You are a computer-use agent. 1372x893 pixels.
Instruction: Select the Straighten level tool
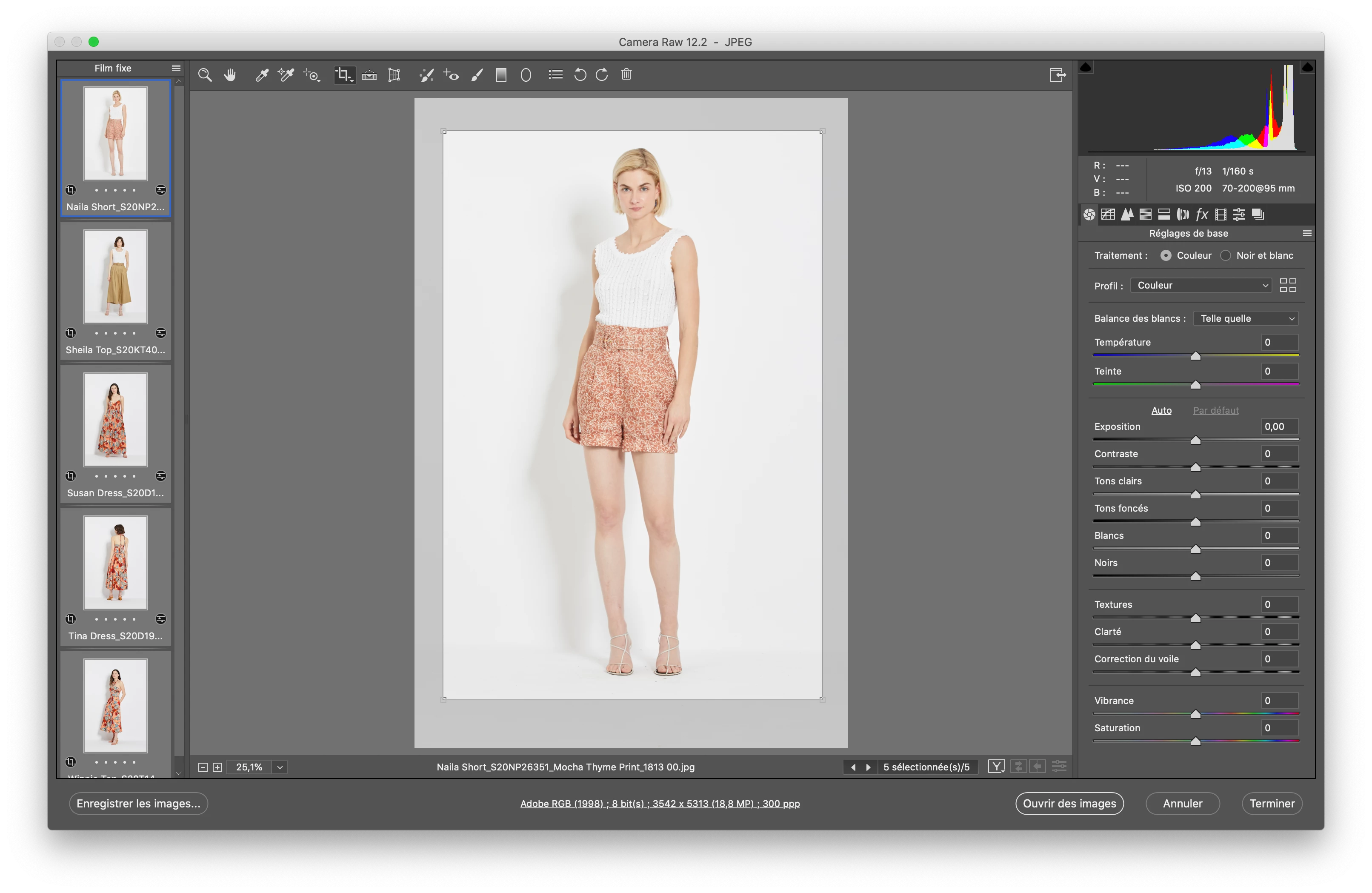pos(369,75)
